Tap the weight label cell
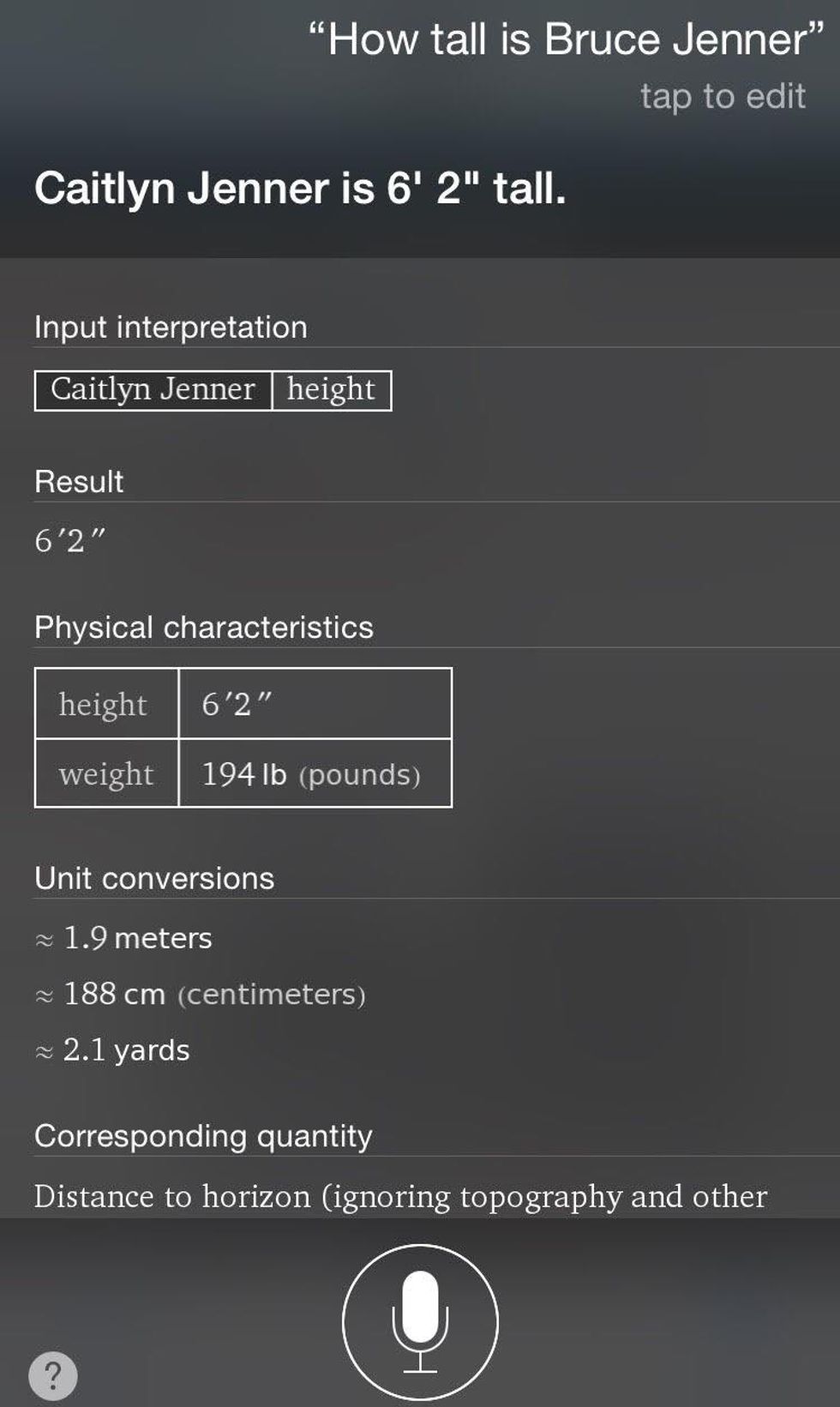This screenshot has height=1407, width=840. click(x=106, y=774)
